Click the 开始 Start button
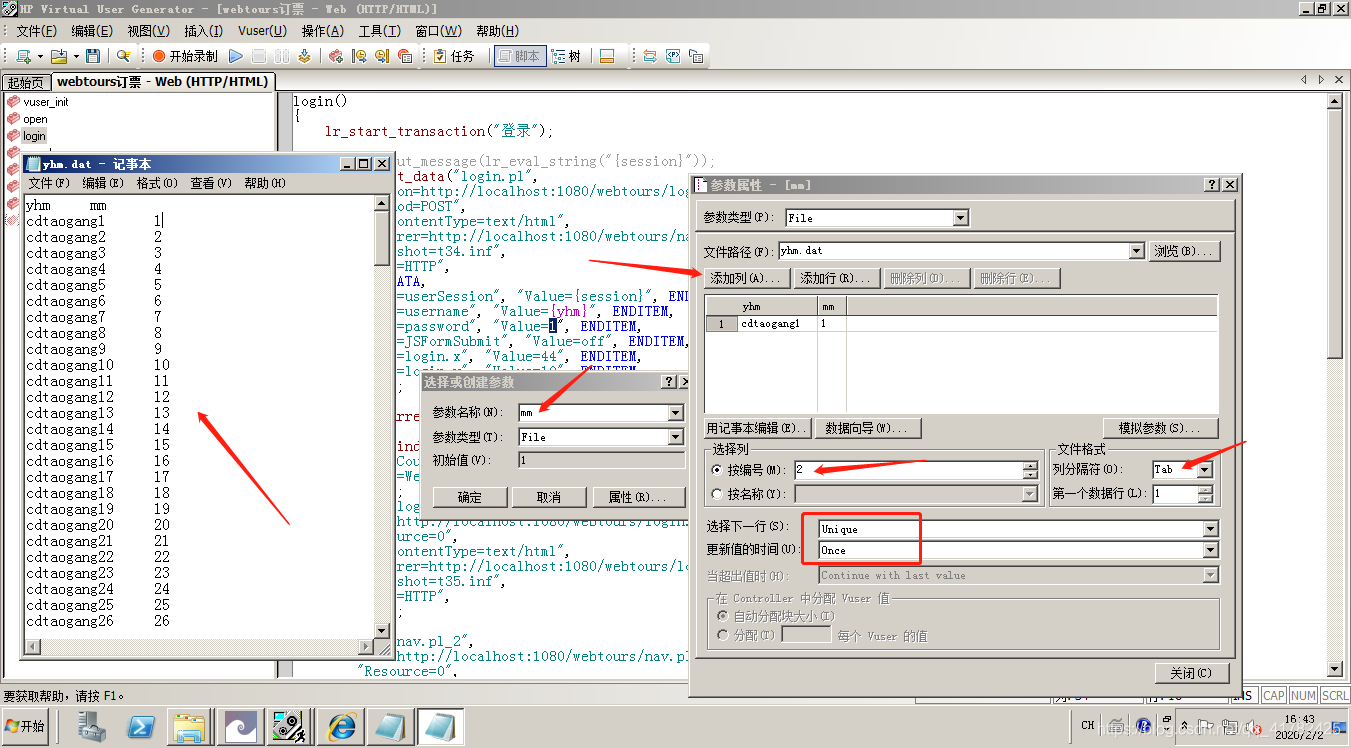This screenshot has height=748, width=1351. tap(26, 726)
